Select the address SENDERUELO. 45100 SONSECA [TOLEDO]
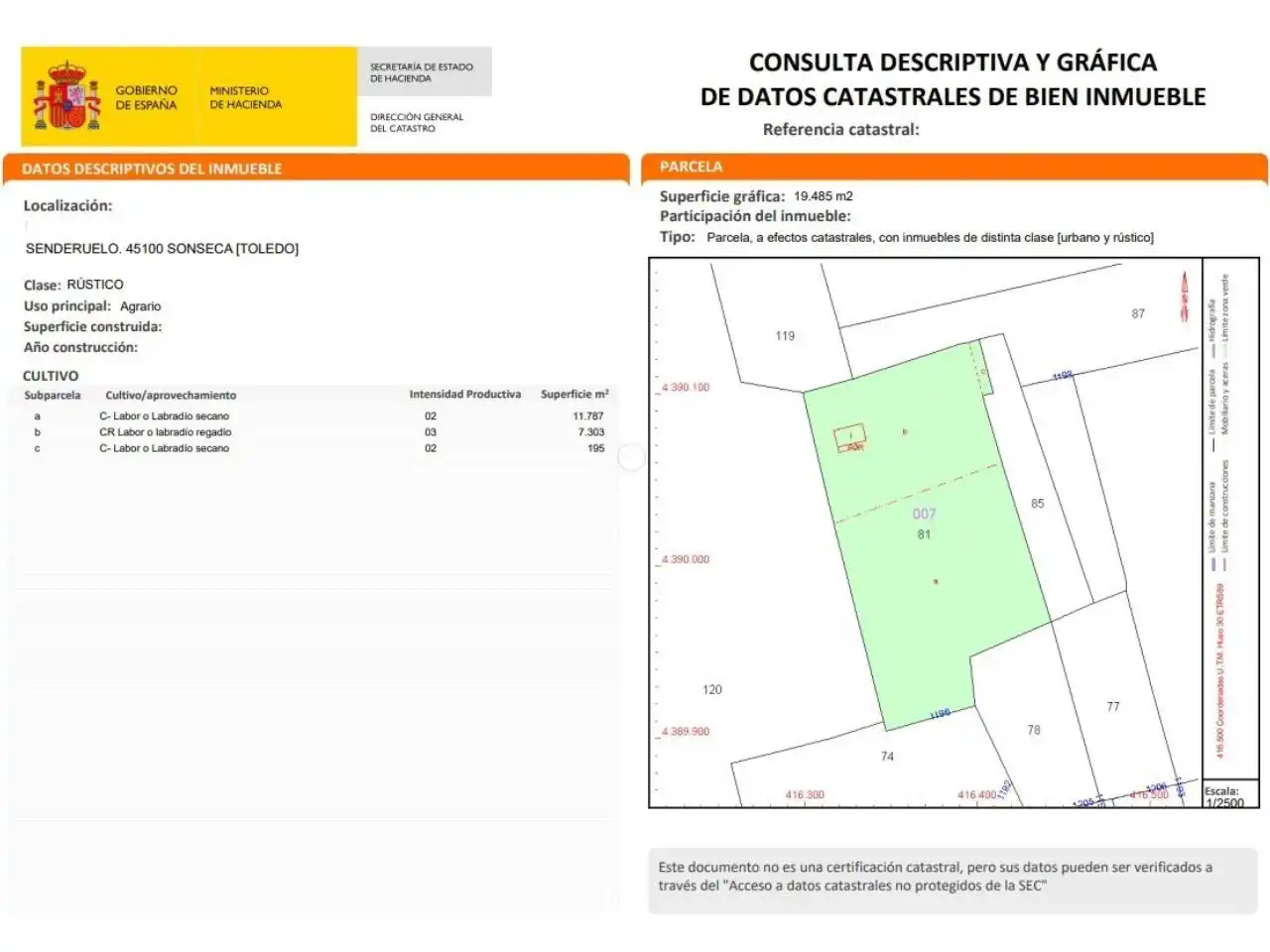Image resolution: width=1270 pixels, height=952 pixels. (x=162, y=249)
